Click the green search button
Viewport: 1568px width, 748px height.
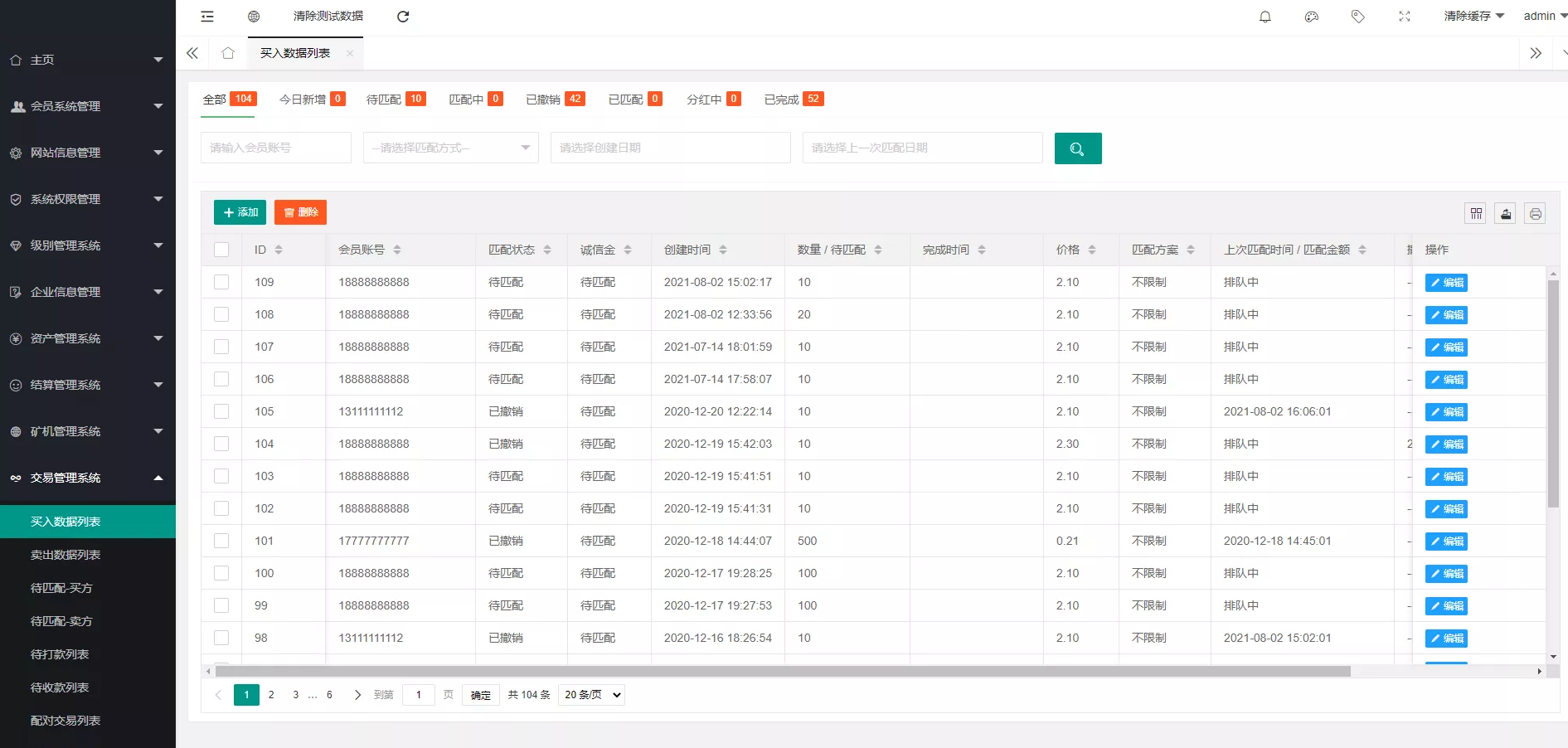tap(1078, 148)
